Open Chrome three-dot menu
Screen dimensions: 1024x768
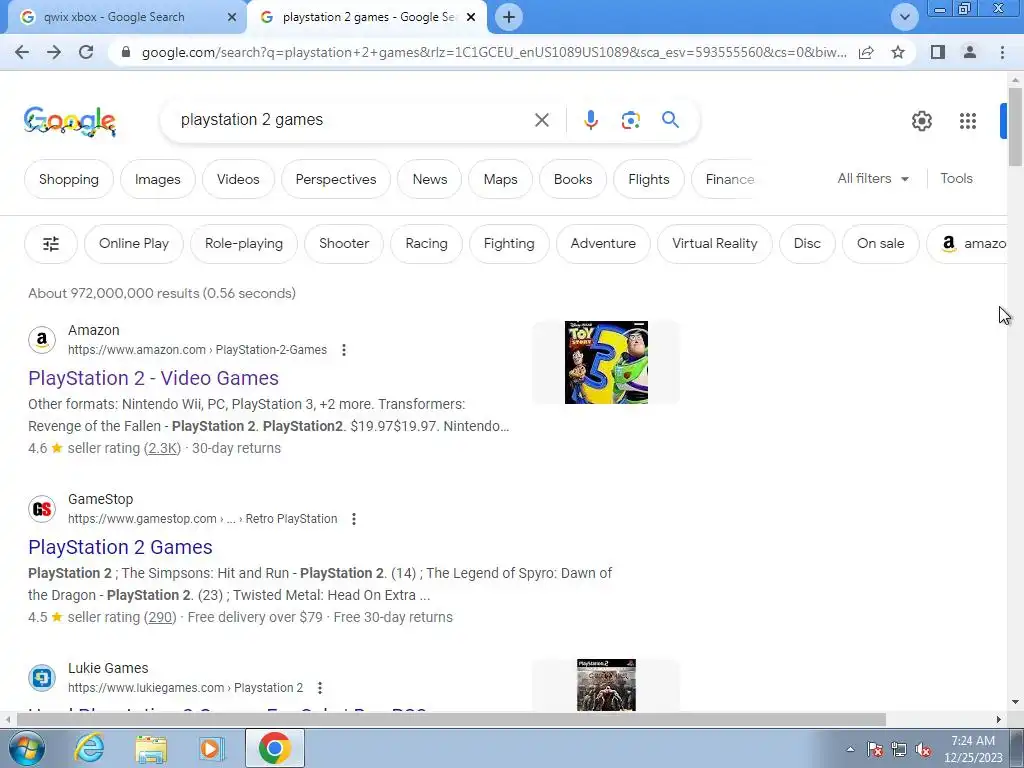coord(1002,52)
